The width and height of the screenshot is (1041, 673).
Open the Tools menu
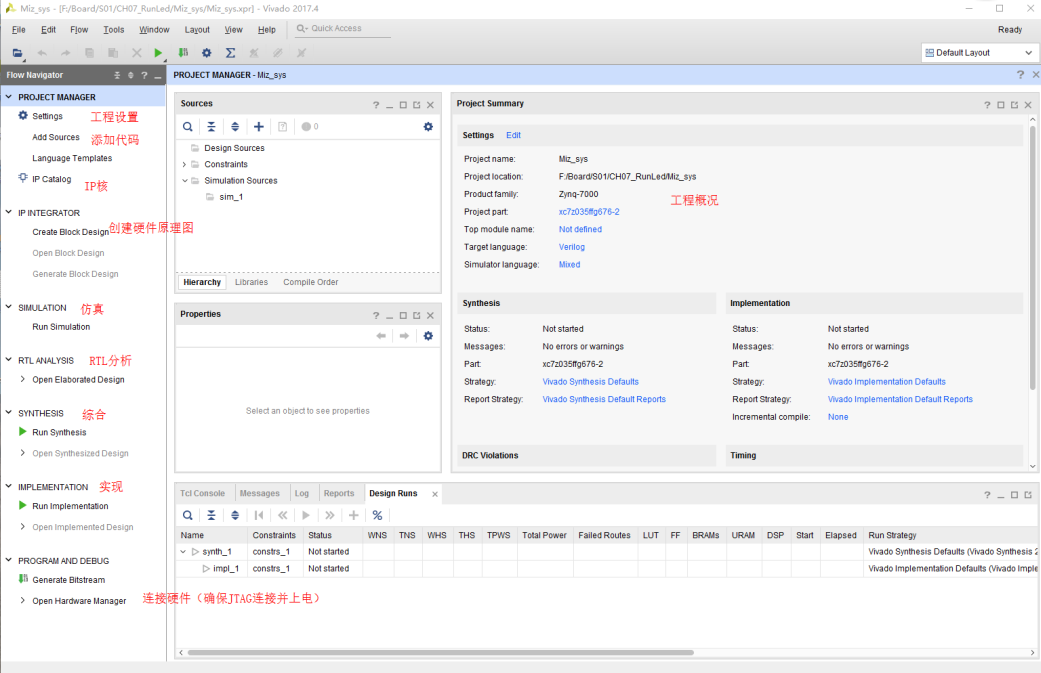(114, 30)
